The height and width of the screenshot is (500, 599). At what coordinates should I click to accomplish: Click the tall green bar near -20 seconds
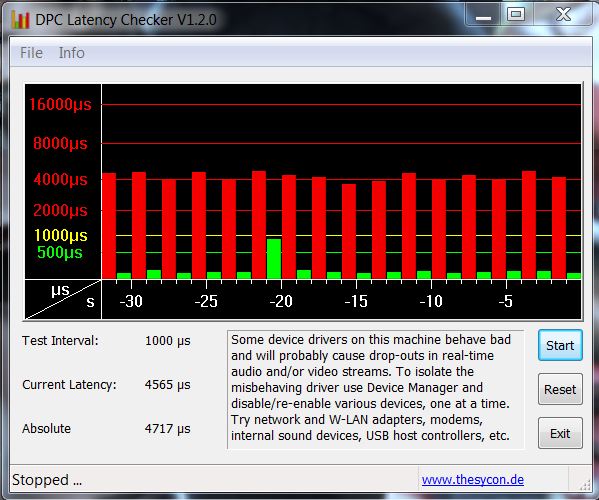coord(274,259)
